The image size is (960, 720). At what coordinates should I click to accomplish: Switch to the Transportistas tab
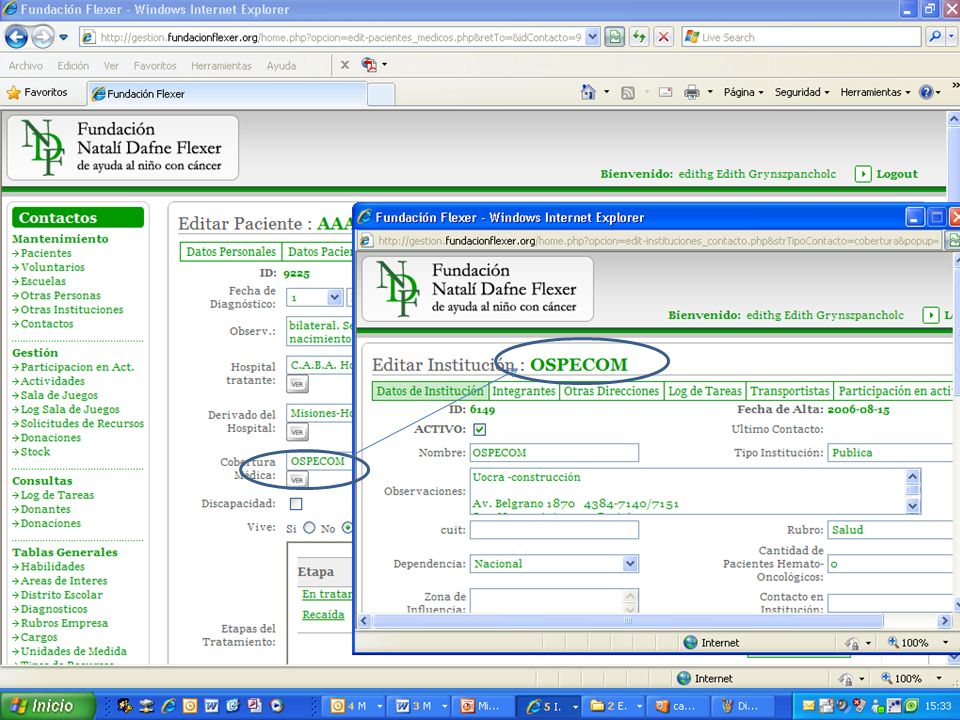click(790, 391)
